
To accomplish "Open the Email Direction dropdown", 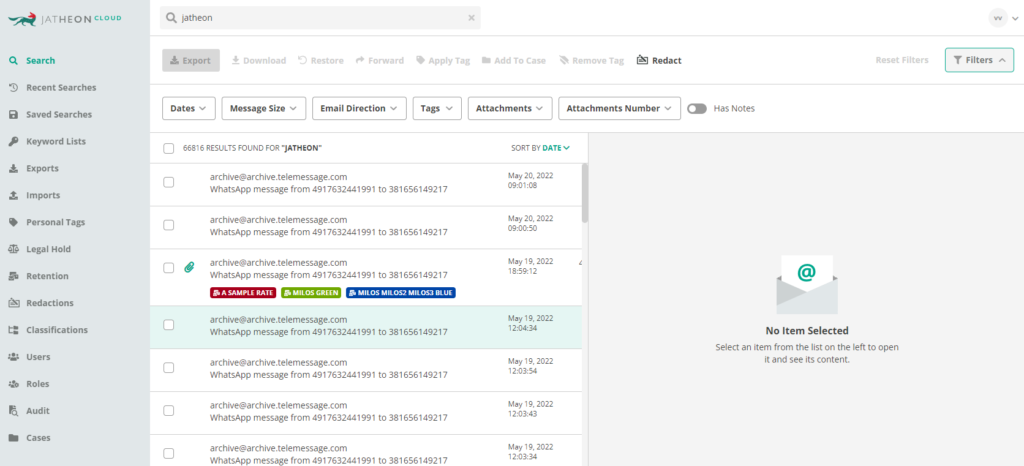I will [x=359, y=108].
